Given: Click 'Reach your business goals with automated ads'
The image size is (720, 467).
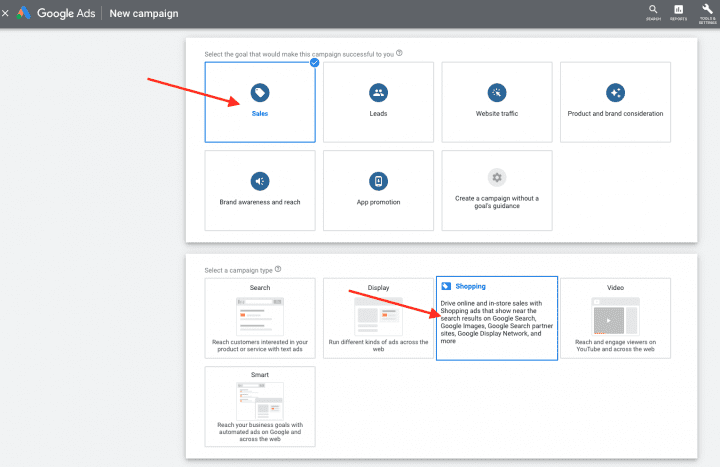Looking at the screenshot, I should point(260,432).
